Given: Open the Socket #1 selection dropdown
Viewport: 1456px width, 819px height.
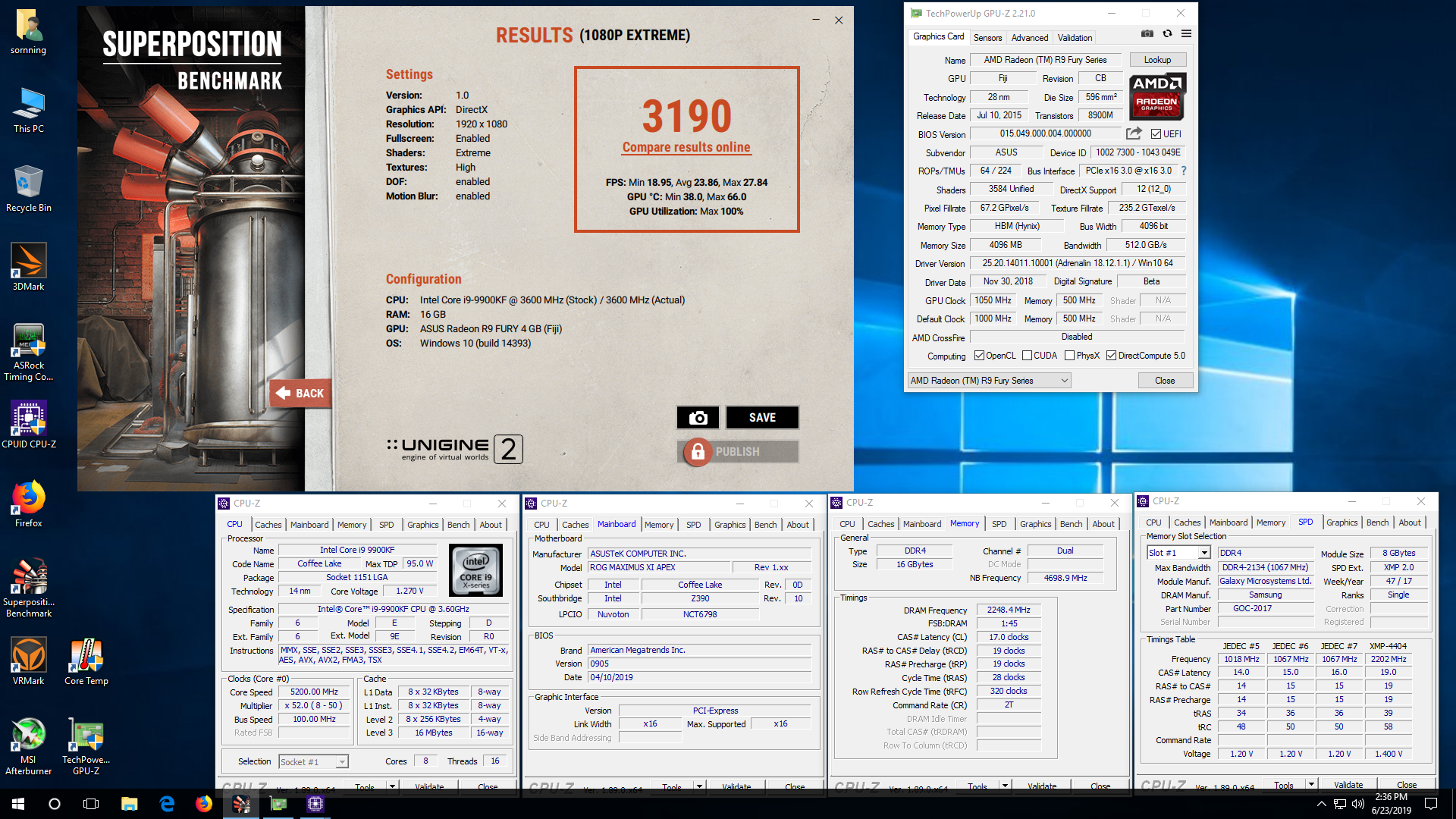Looking at the screenshot, I should (313, 762).
